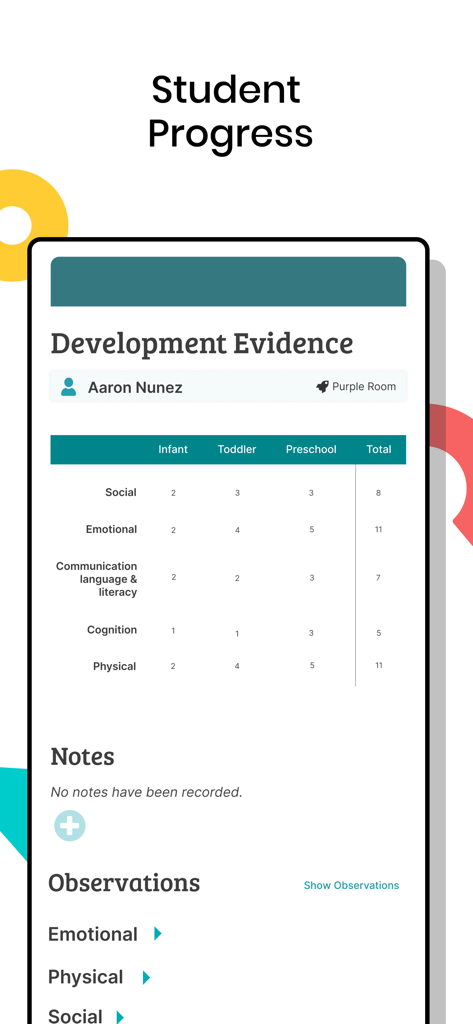This screenshot has height=1024, width=473.
Task: Click the Observations heading
Action: coord(124,882)
